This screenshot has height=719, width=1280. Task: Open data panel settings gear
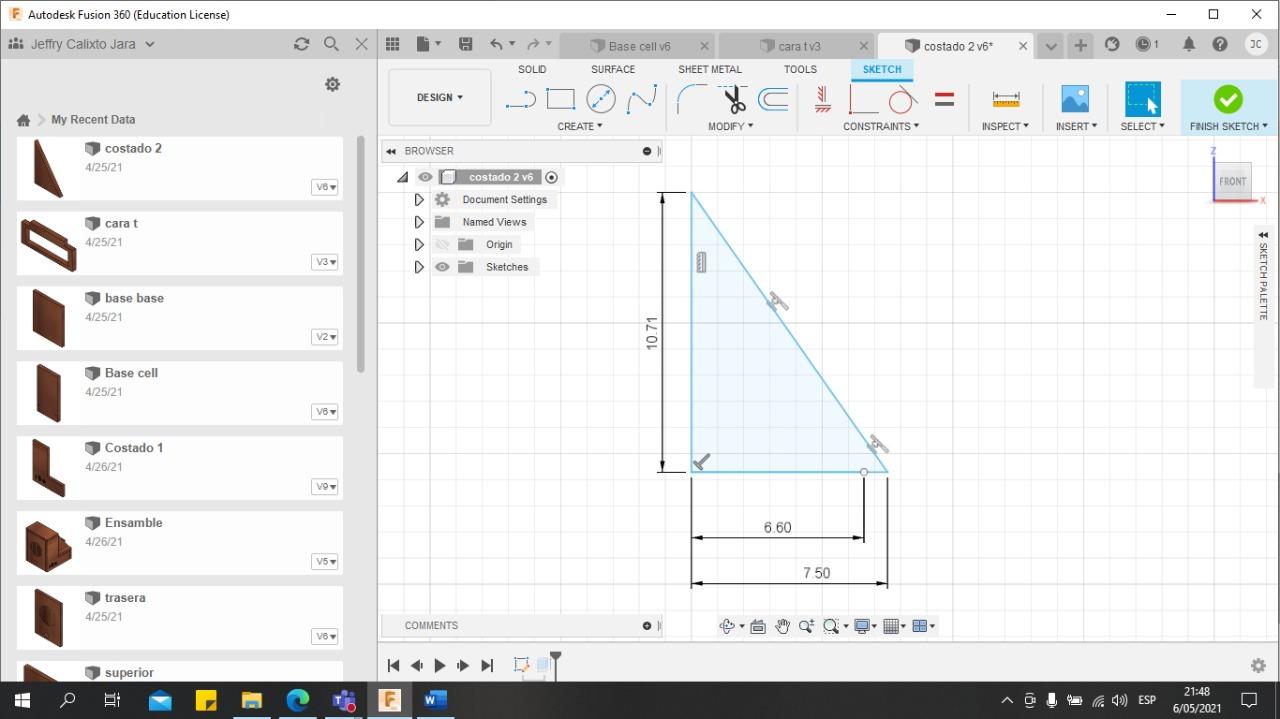(x=333, y=85)
